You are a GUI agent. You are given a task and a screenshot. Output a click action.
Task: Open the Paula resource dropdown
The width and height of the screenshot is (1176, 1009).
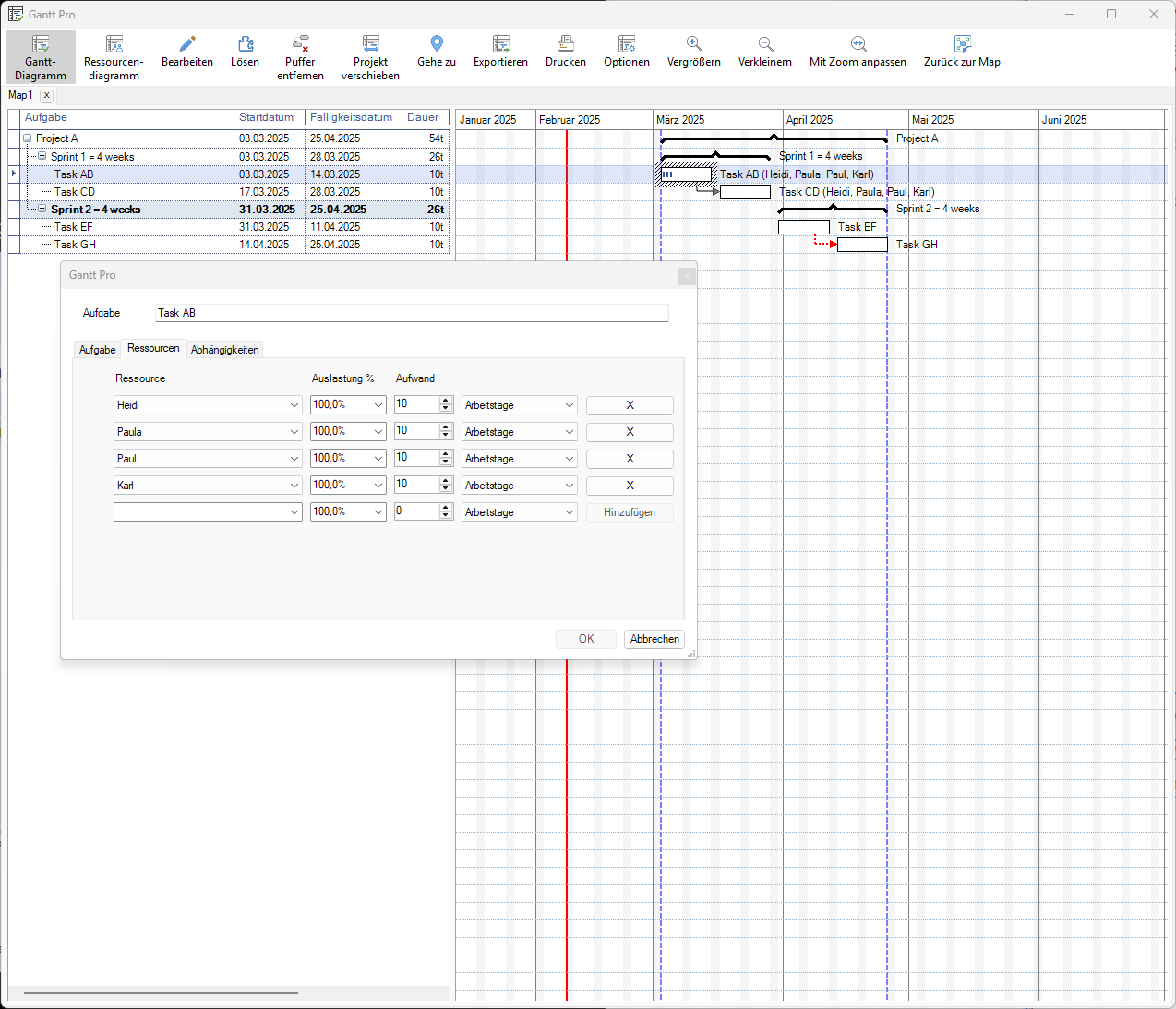pos(294,432)
